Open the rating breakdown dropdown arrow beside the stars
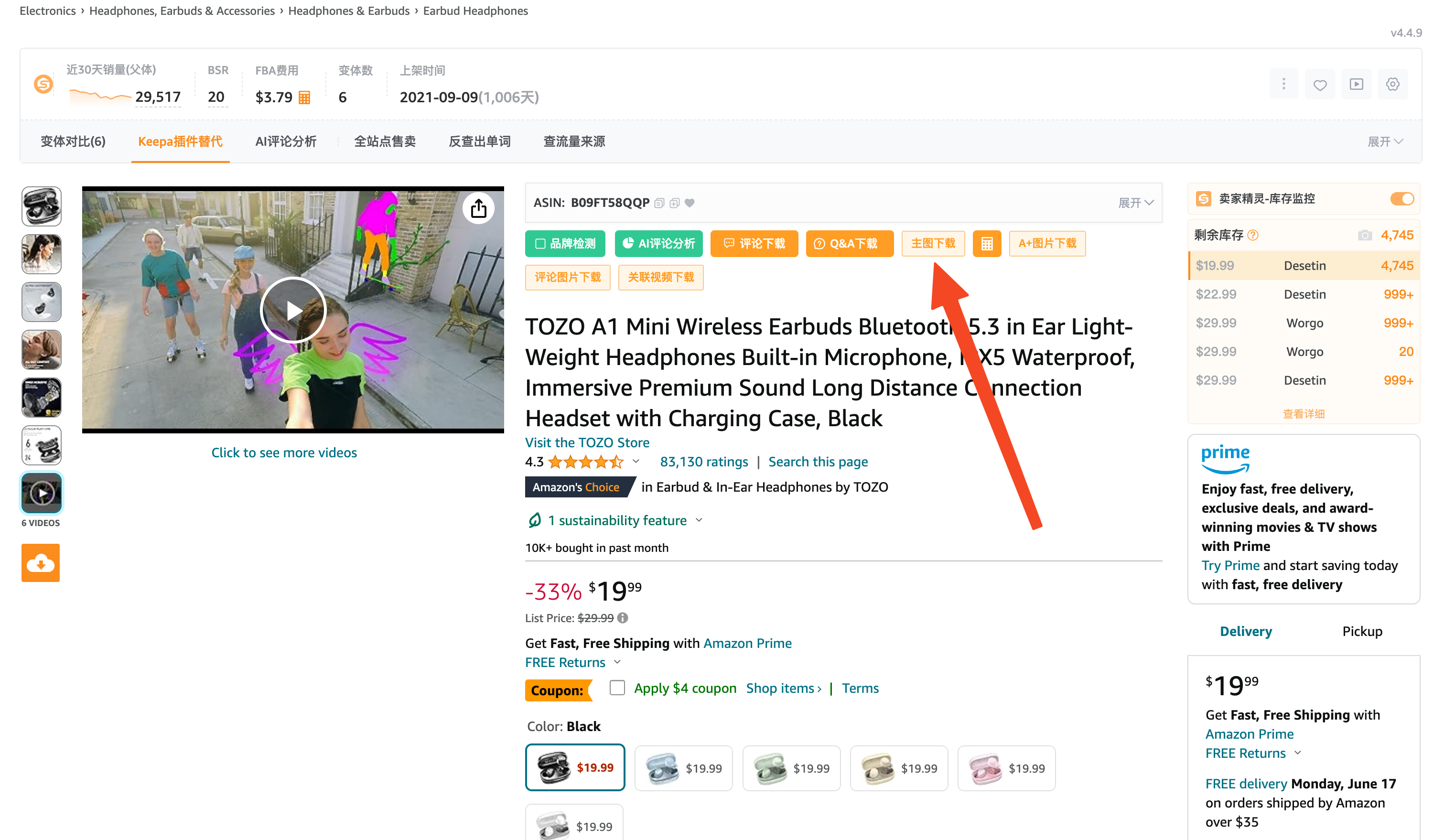This screenshot has height=840, width=1444. [x=636, y=461]
